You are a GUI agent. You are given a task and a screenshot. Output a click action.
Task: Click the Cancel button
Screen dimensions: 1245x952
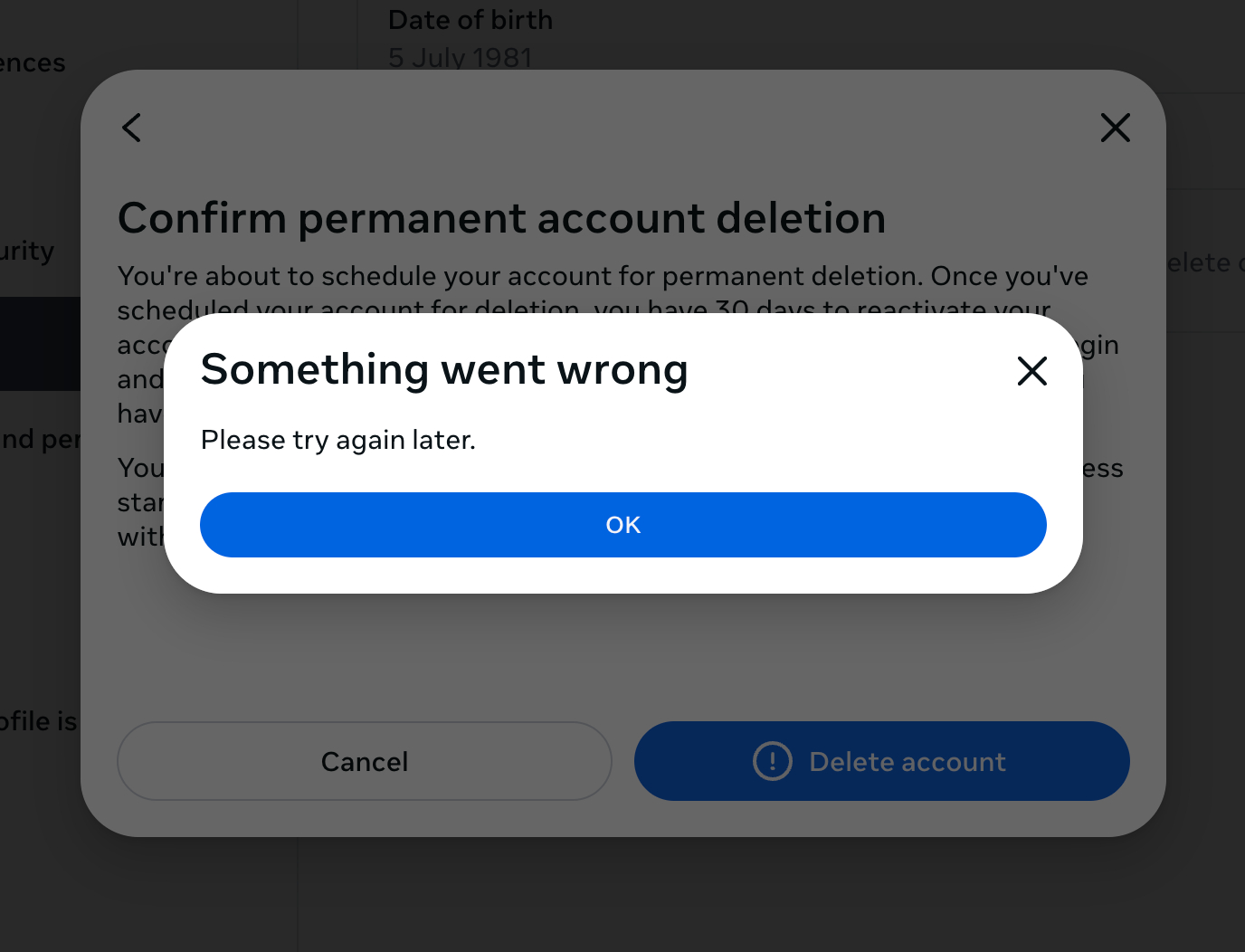click(364, 761)
